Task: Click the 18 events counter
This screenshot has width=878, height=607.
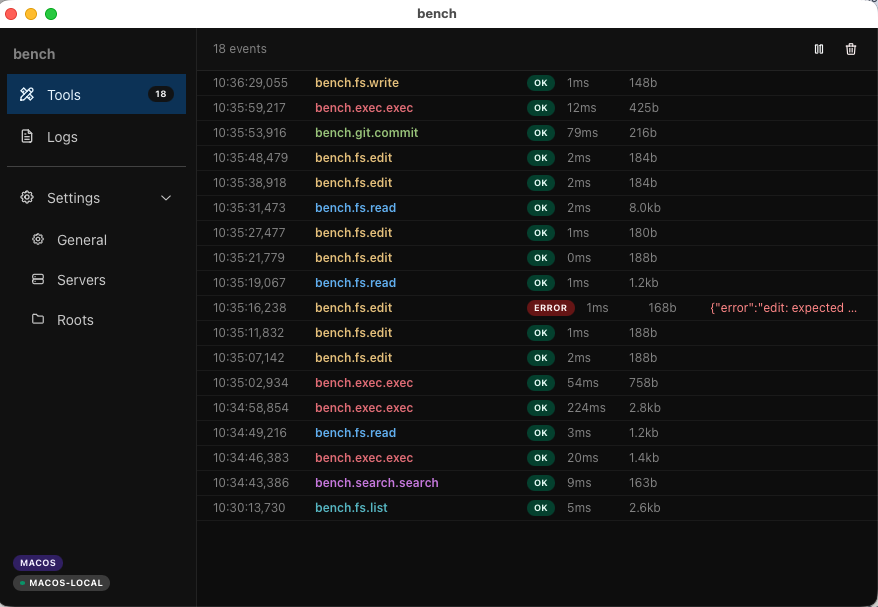Action: pos(240,49)
